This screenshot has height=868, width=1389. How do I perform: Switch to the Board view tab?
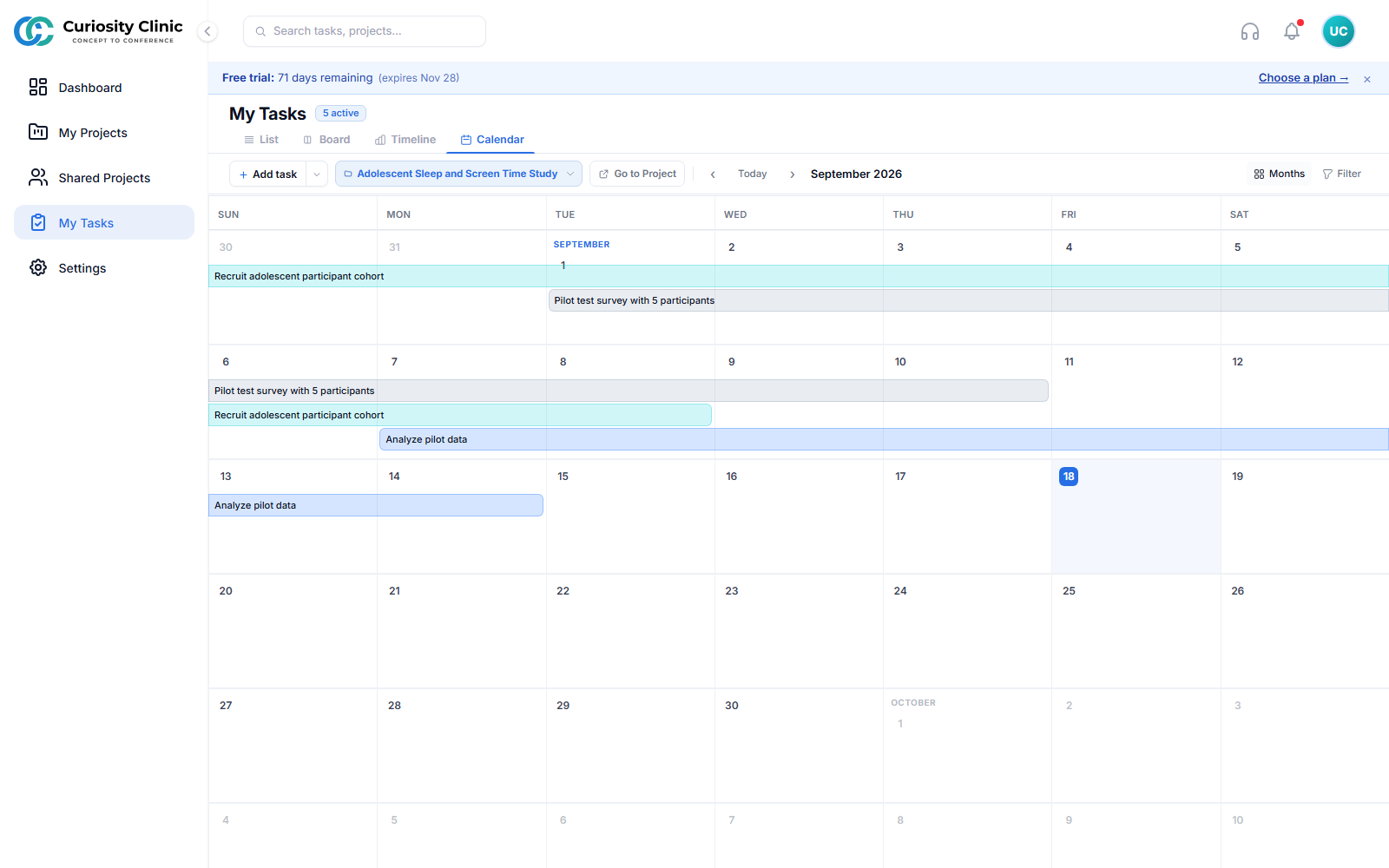[x=326, y=140]
